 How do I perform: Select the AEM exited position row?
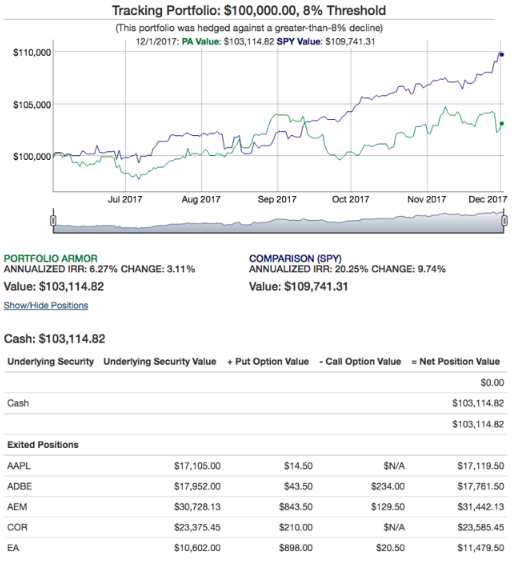(x=256, y=507)
